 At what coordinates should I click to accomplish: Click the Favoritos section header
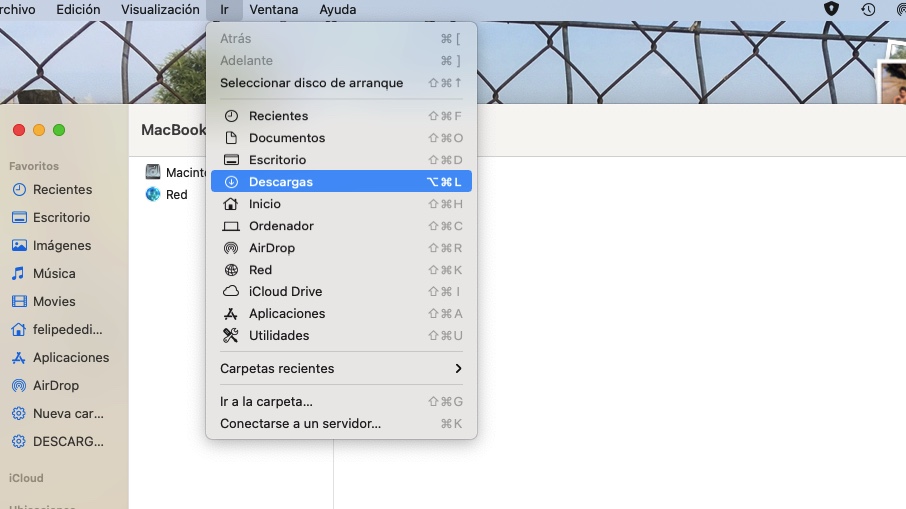pyautogui.click(x=34, y=166)
